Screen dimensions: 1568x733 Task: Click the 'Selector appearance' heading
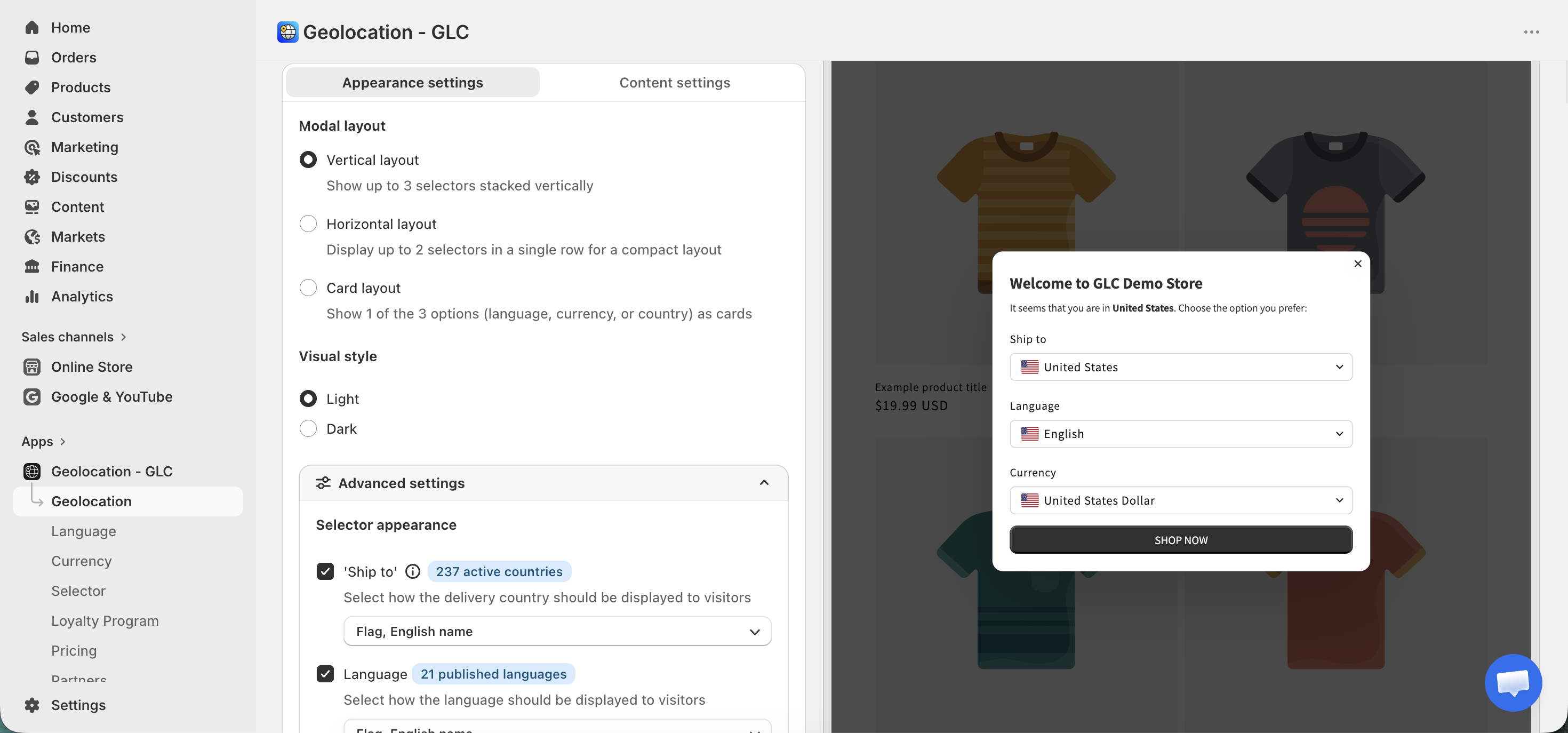click(x=386, y=524)
